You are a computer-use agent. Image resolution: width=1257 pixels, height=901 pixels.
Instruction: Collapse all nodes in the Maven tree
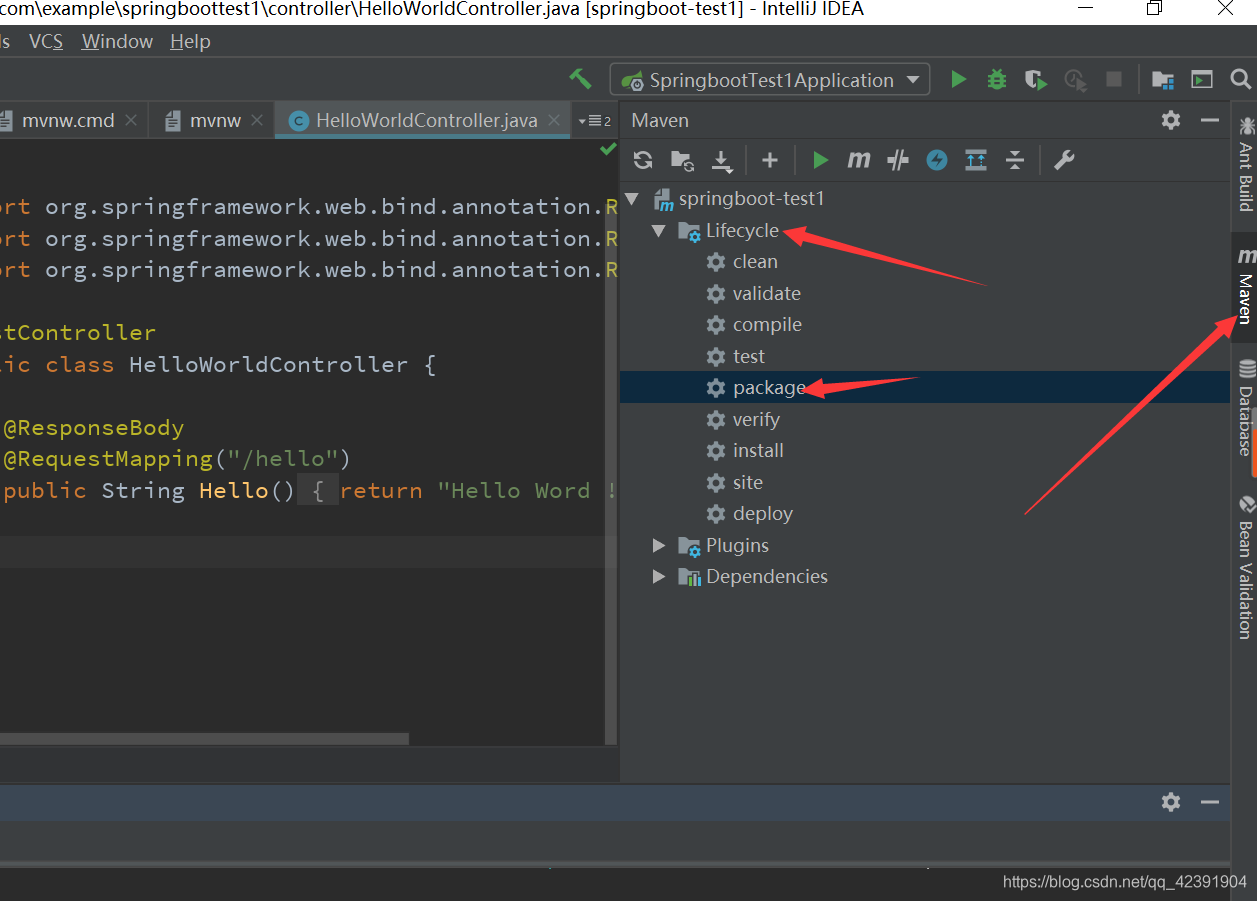click(1015, 160)
